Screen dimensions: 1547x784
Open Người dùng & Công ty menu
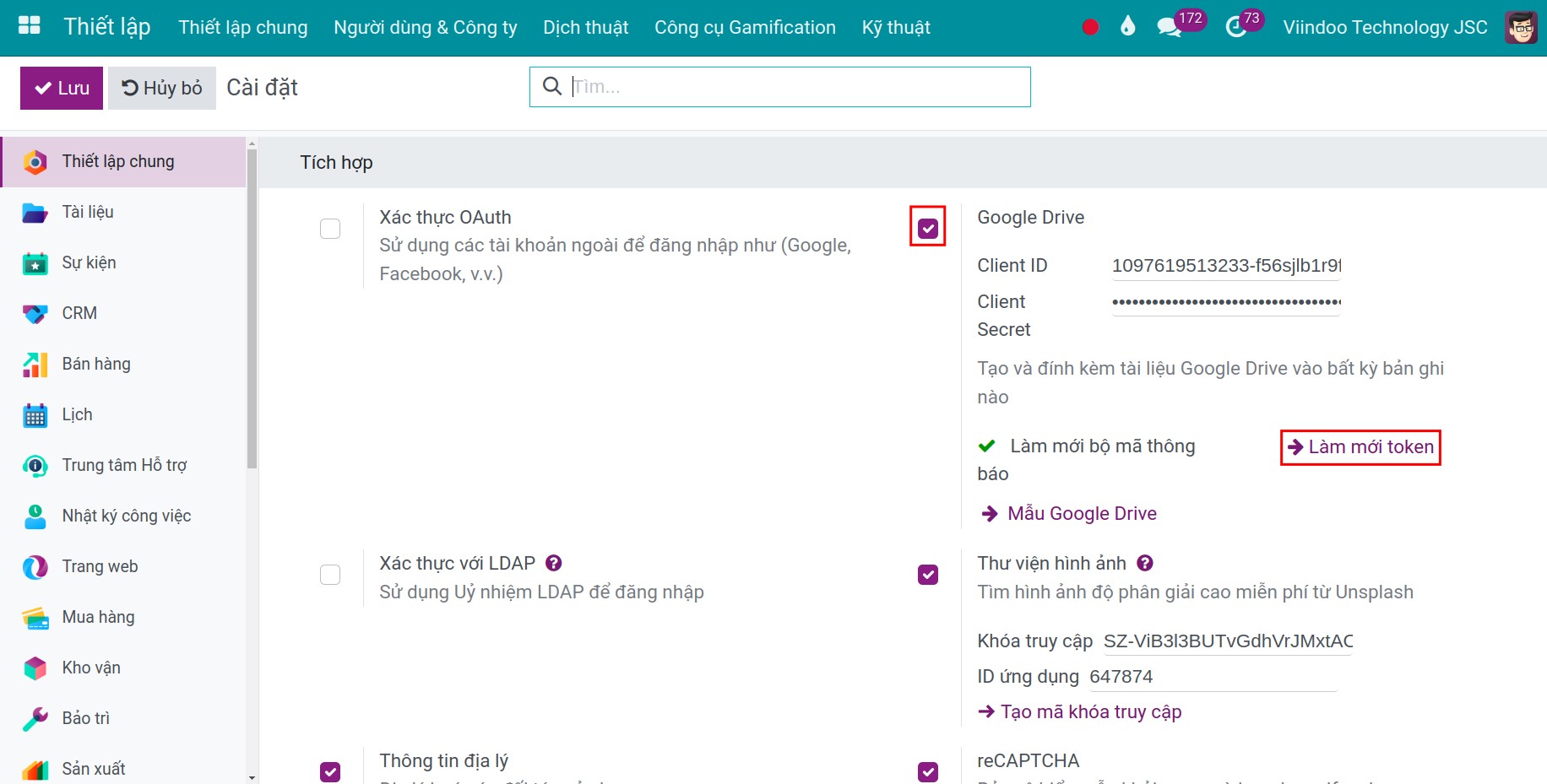426,27
